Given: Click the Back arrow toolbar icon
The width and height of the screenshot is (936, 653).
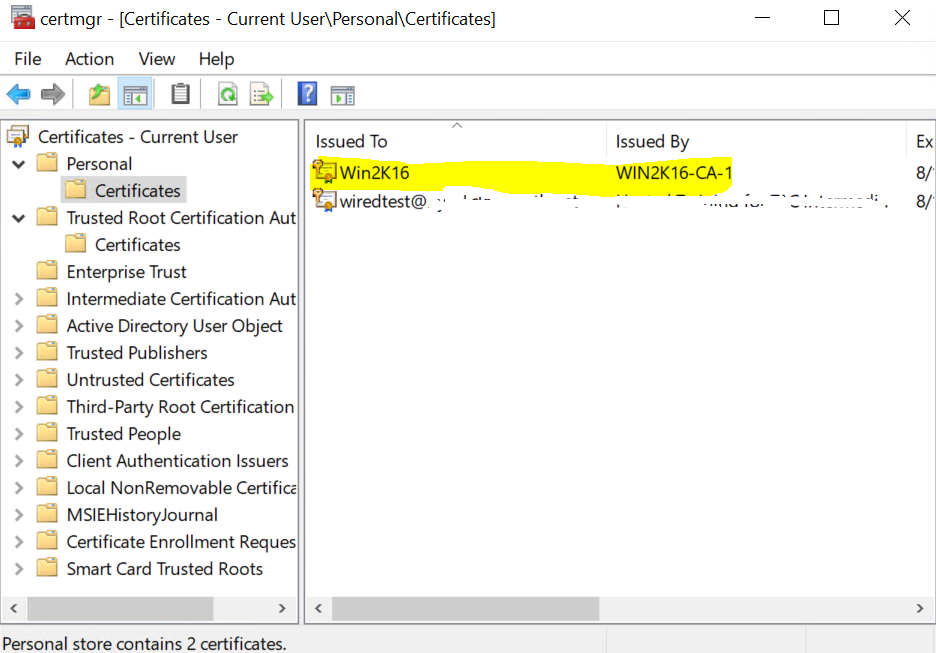Looking at the screenshot, I should coord(18,95).
